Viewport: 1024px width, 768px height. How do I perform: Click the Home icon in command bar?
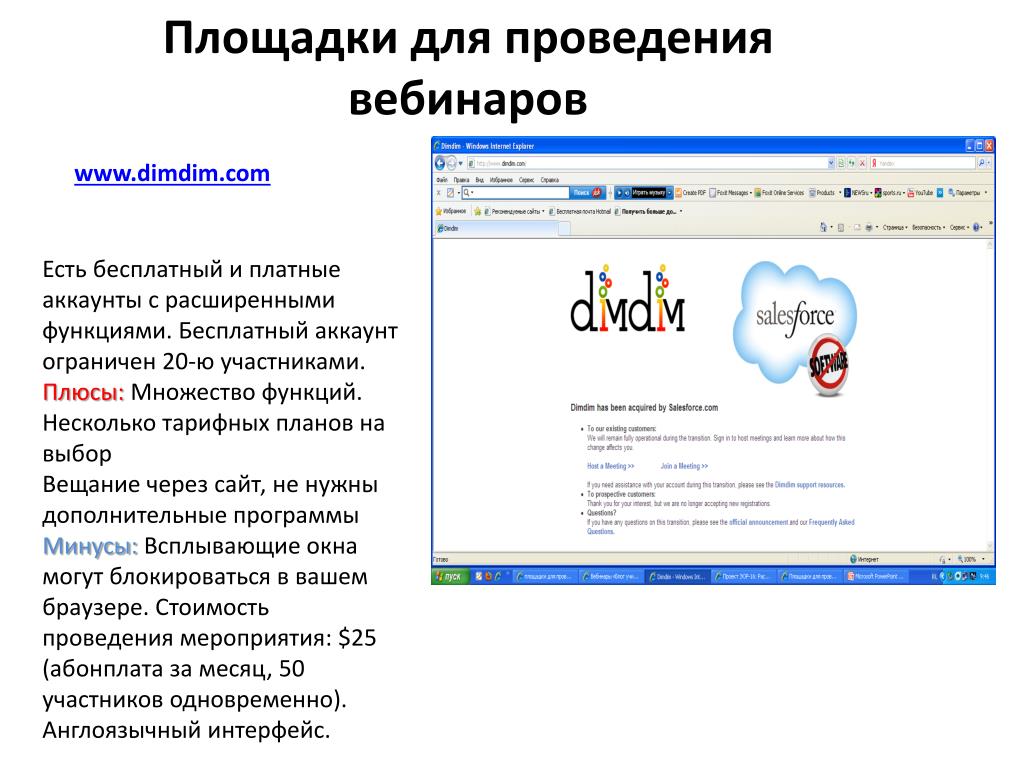pyautogui.click(x=823, y=227)
